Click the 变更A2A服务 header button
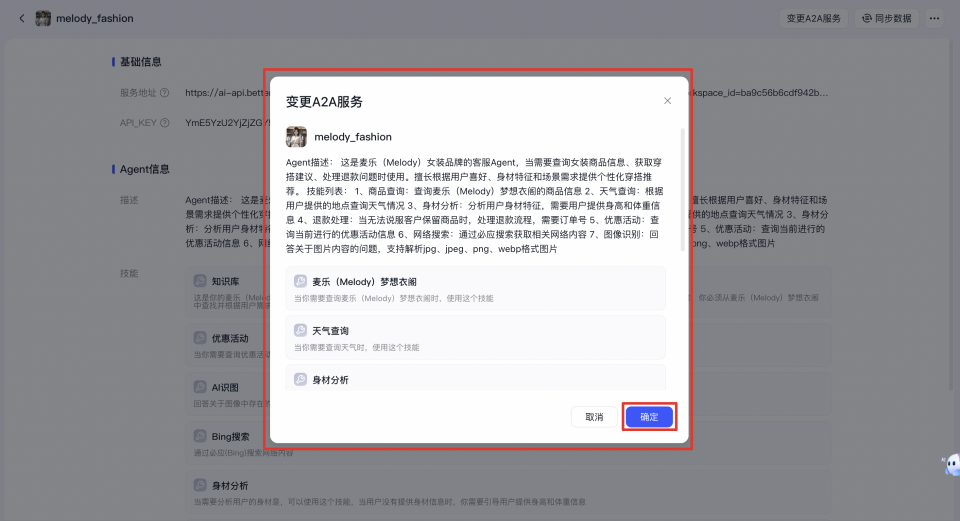The width and height of the screenshot is (960, 521). [813, 18]
